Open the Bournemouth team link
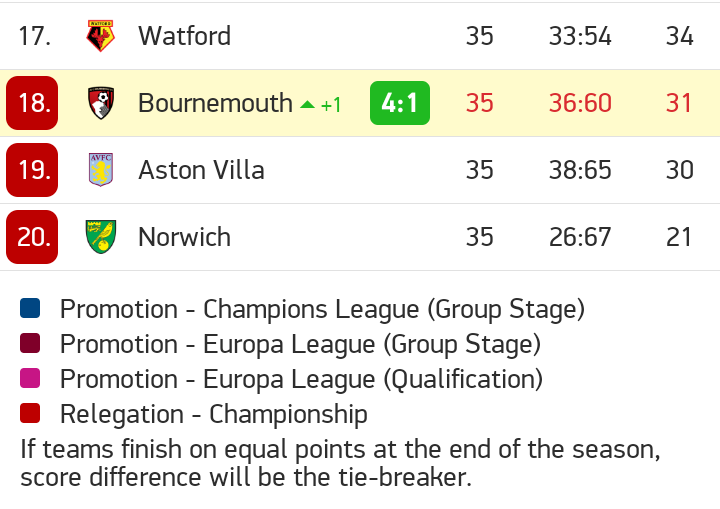This screenshot has width=720, height=509. pyautogui.click(x=215, y=103)
